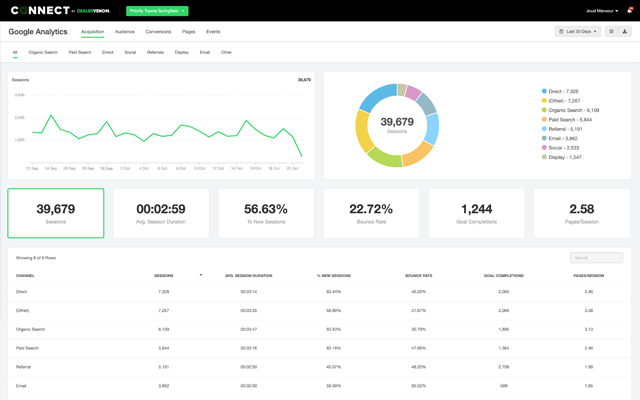Screen dimensions: 640x400
Task: Click the 6,109 sessions cell
Action: pyautogui.click(x=164, y=329)
